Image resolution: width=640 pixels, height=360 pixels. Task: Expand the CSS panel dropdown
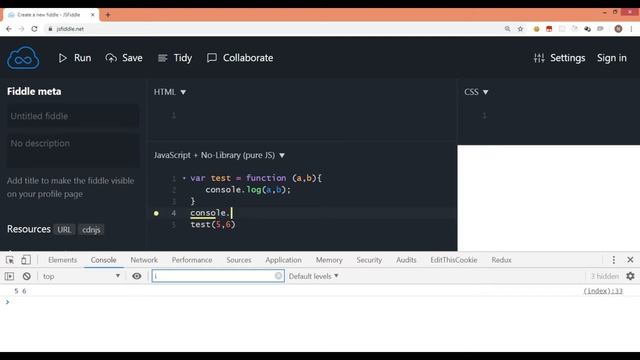pos(476,92)
